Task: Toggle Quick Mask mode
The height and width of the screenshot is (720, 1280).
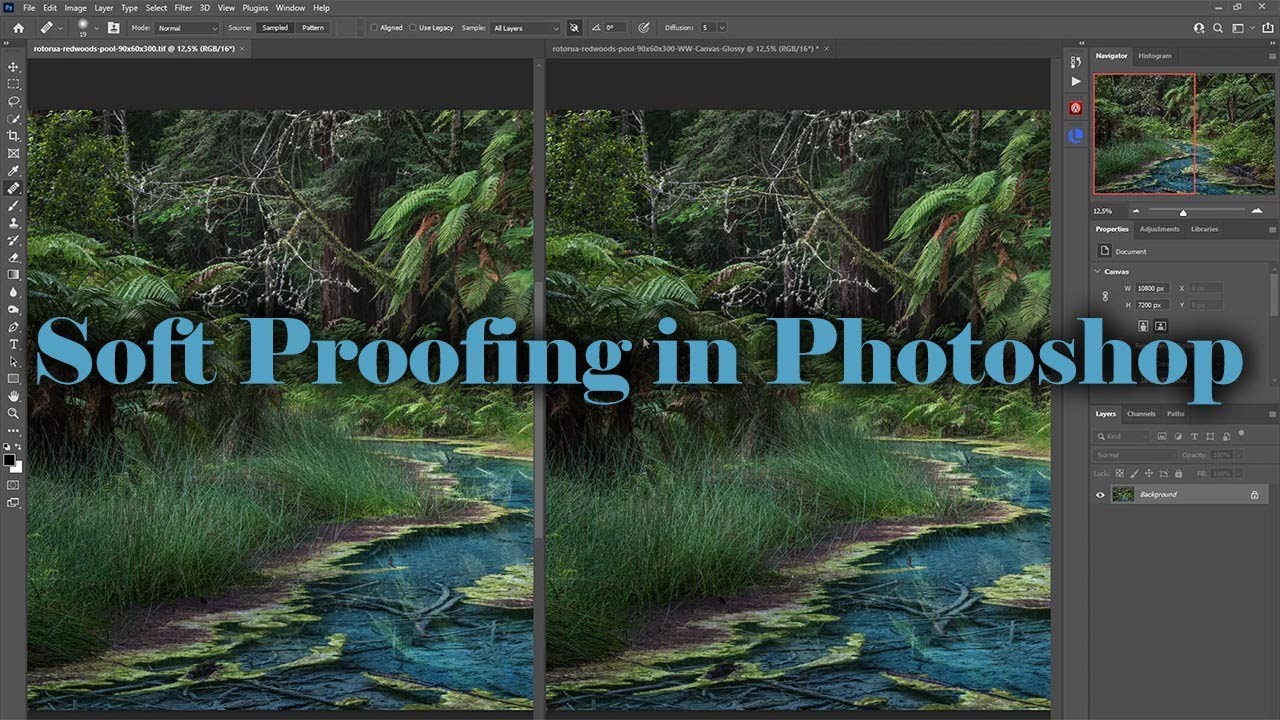Action: coord(13,485)
